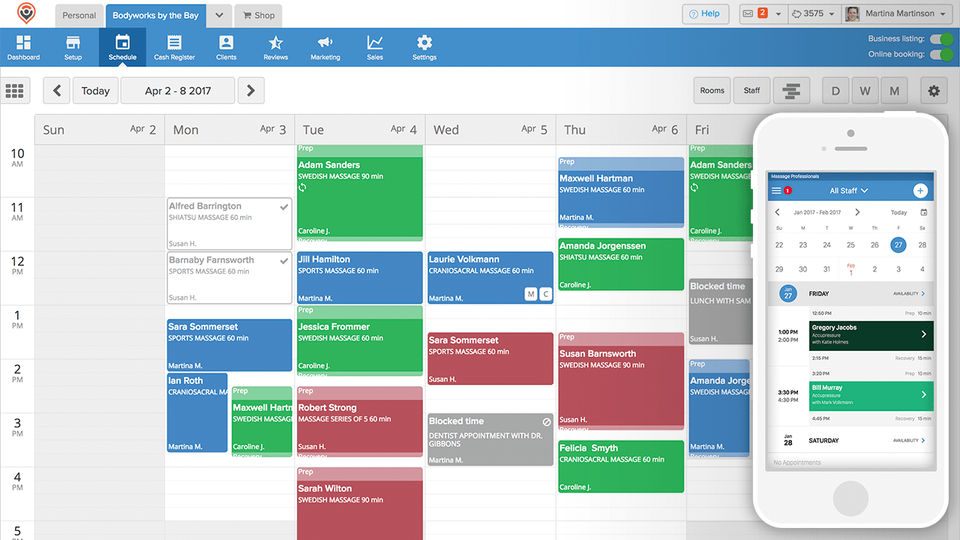The width and height of the screenshot is (960, 540).
Task: Switch to Day view with D button
Action: click(835, 91)
